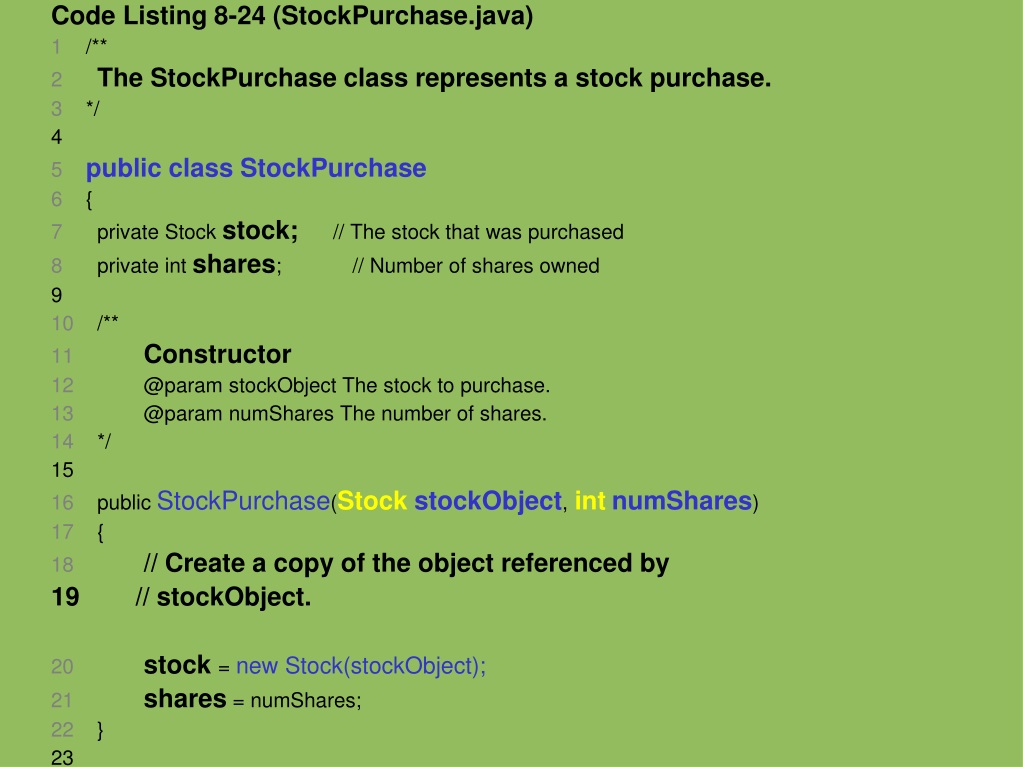The image size is (1023, 767).
Task: Click the 'public class StockPurchase' declaration
Action: [x=256, y=168]
